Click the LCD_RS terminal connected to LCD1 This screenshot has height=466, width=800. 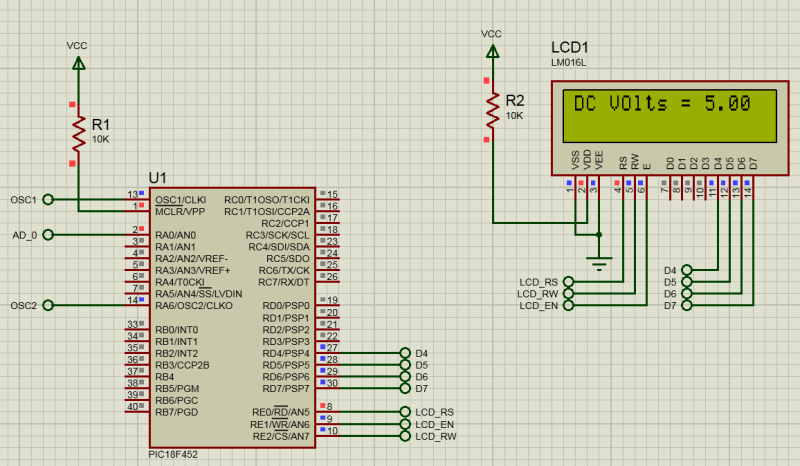click(x=568, y=282)
